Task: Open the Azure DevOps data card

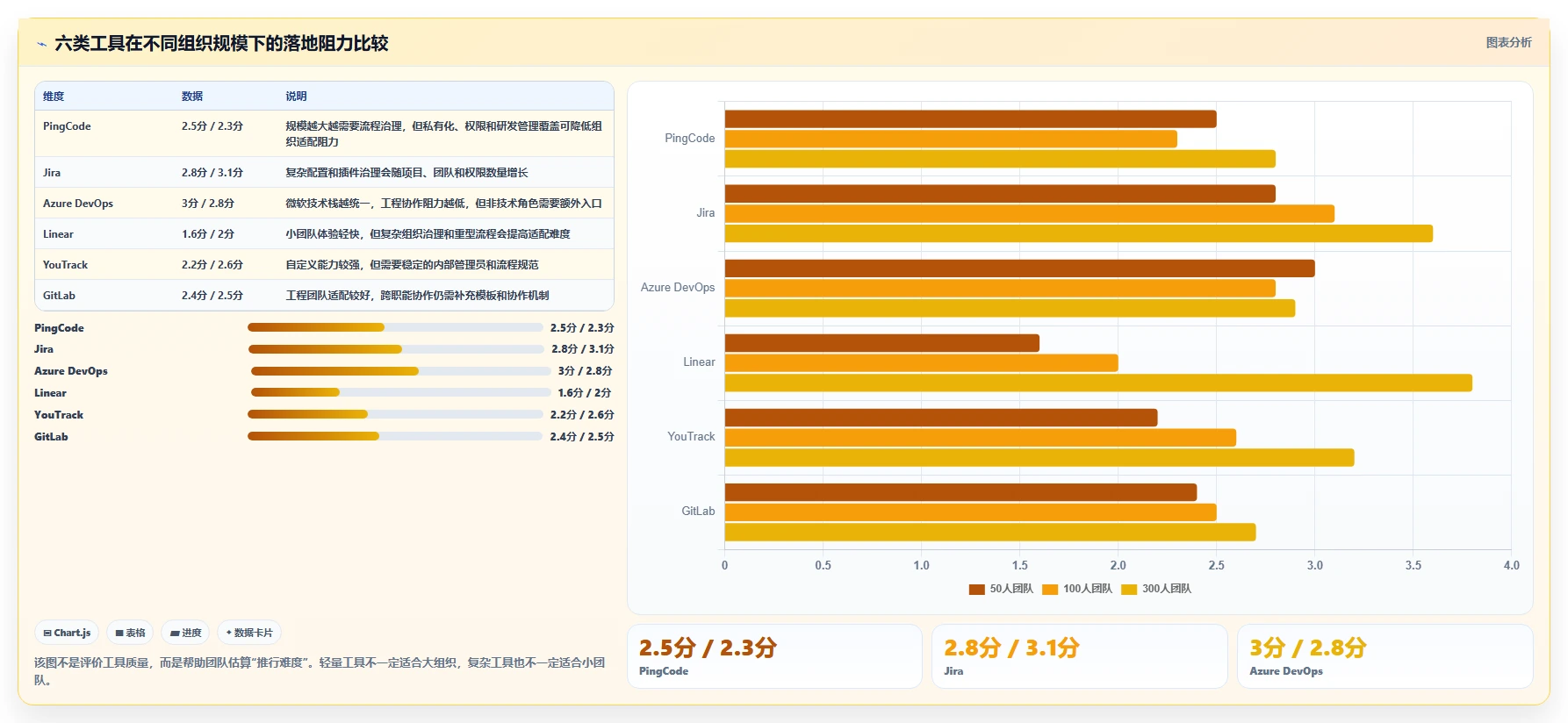Action: [x=1385, y=656]
